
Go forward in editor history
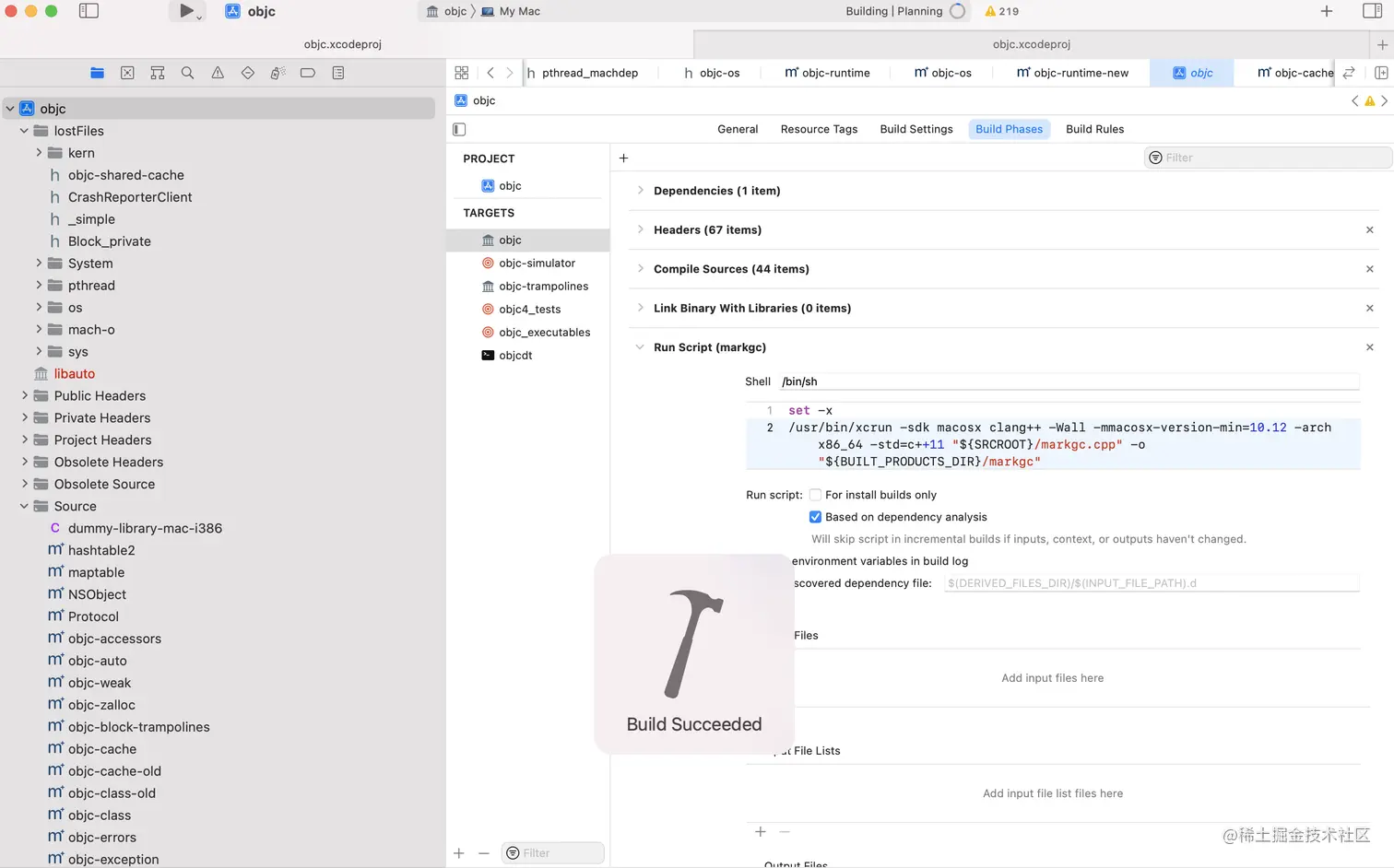(510, 73)
